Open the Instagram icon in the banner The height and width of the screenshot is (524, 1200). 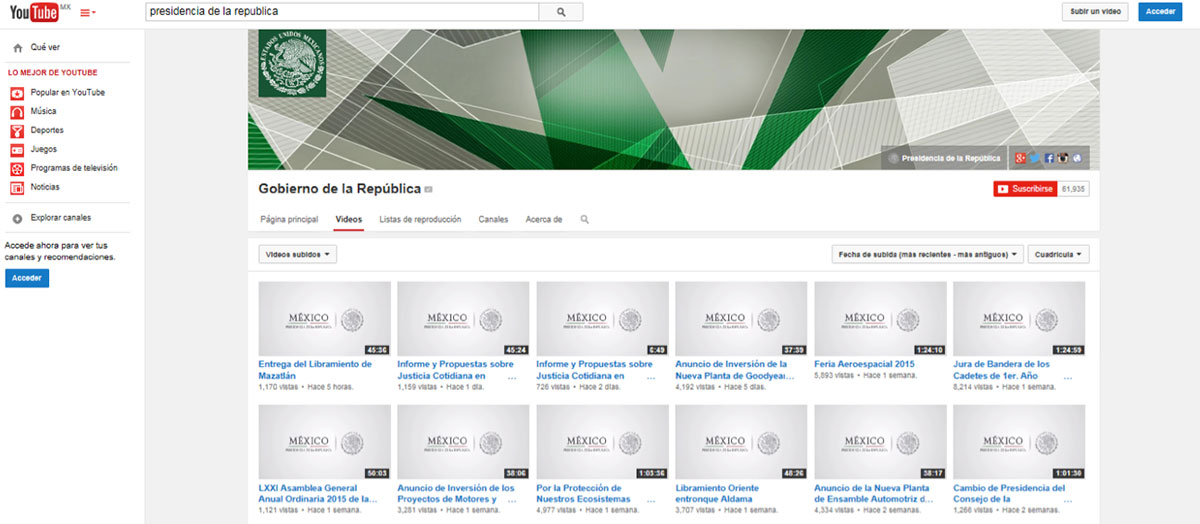[x=1063, y=158]
